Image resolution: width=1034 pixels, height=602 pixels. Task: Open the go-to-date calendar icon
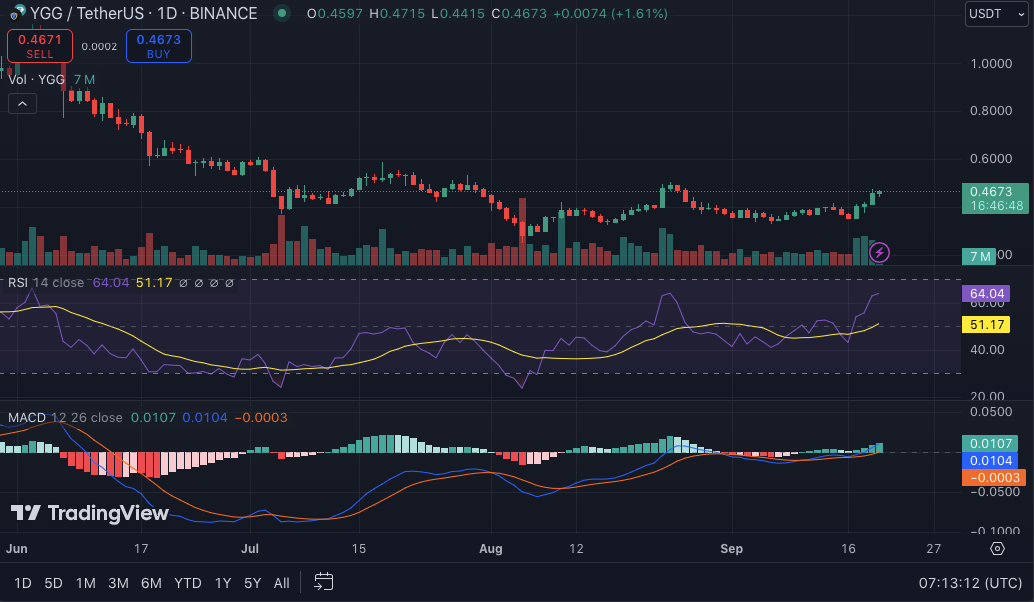click(x=323, y=582)
